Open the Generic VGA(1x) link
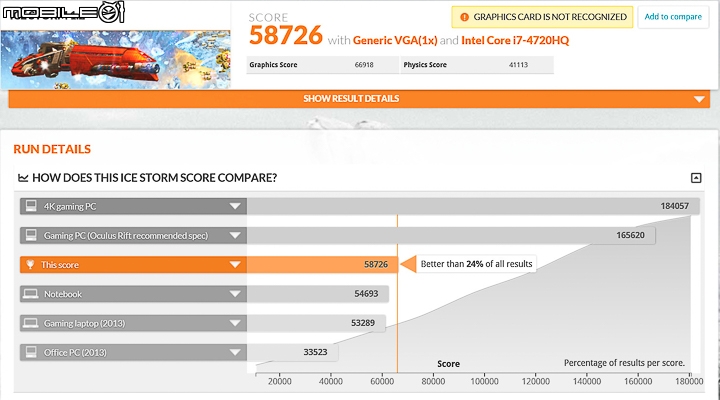720x400 pixels. tap(395, 40)
